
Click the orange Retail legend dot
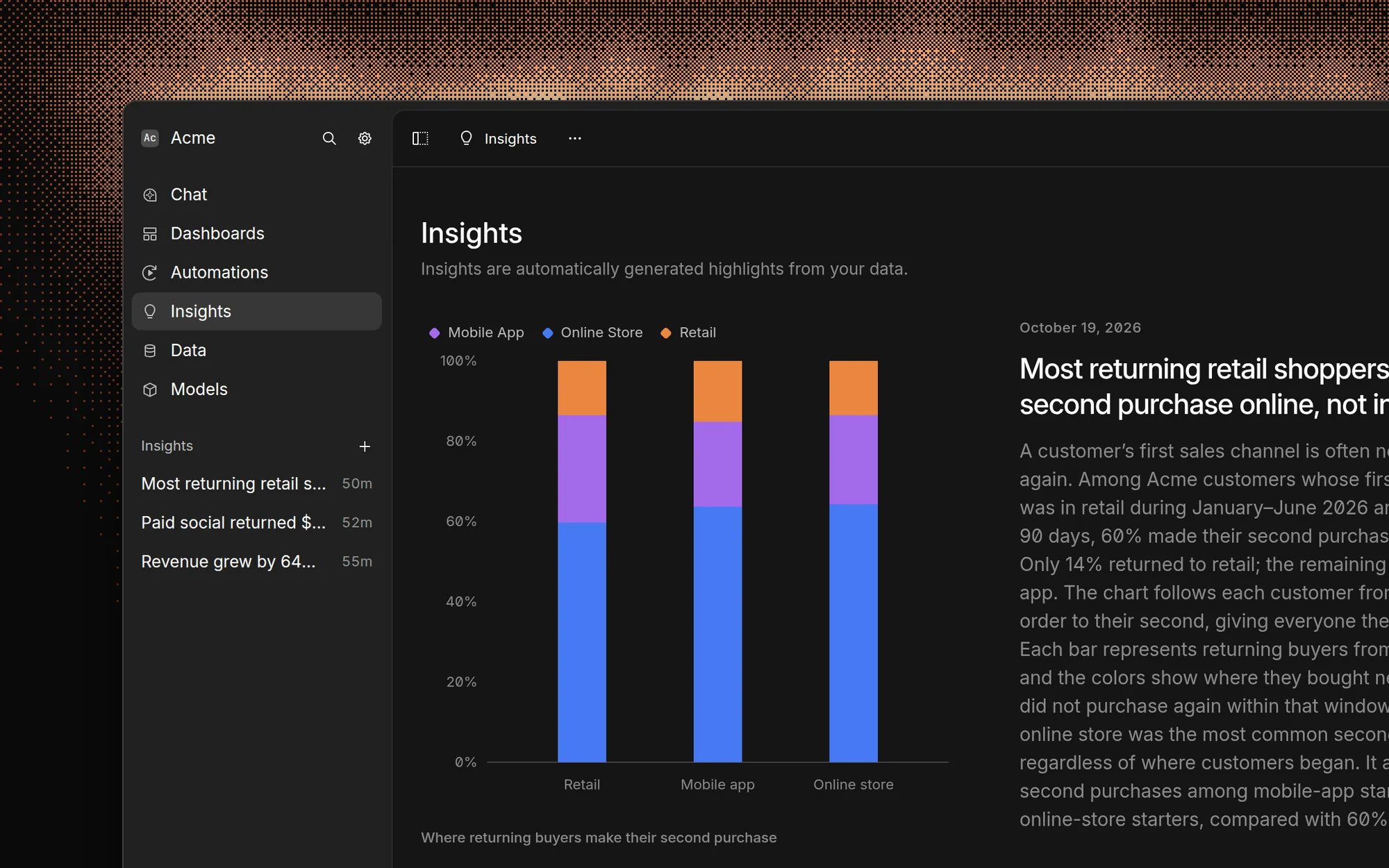click(x=665, y=333)
